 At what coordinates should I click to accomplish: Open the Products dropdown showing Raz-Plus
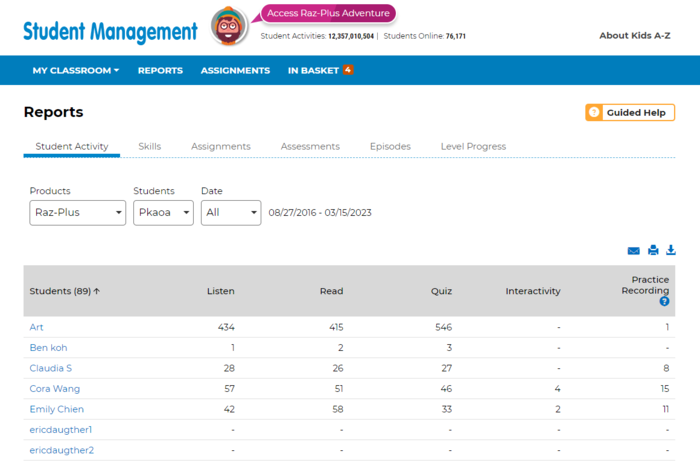[77, 213]
